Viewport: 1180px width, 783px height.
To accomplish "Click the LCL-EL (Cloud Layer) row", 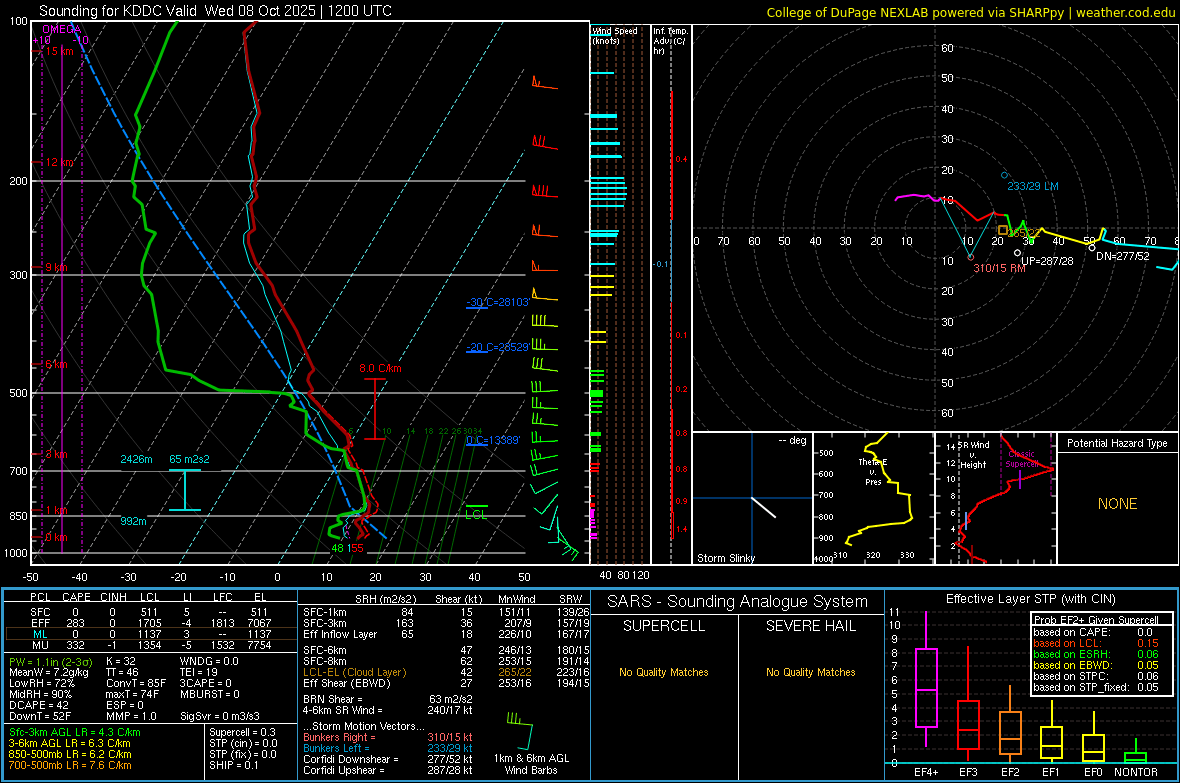I will click(x=446, y=672).
